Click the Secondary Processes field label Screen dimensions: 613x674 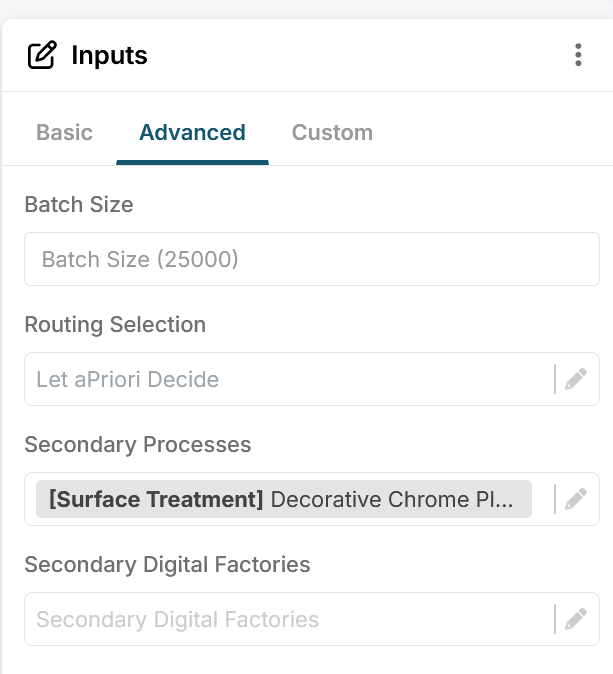click(x=138, y=444)
